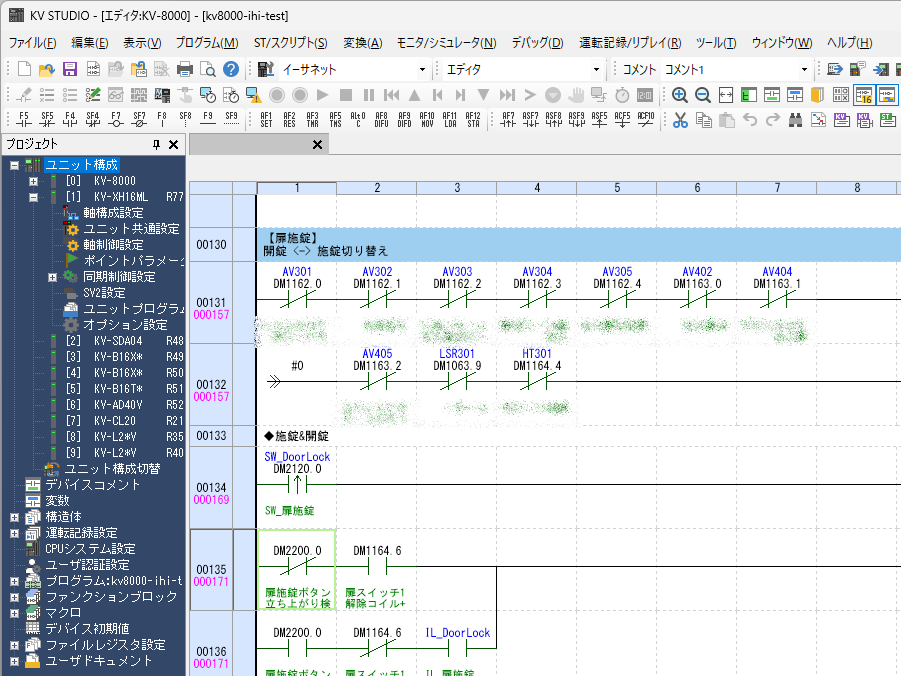Open the イーサネット connection dropdown
The height and width of the screenshot is (676, 901).
tap(422, 70)
